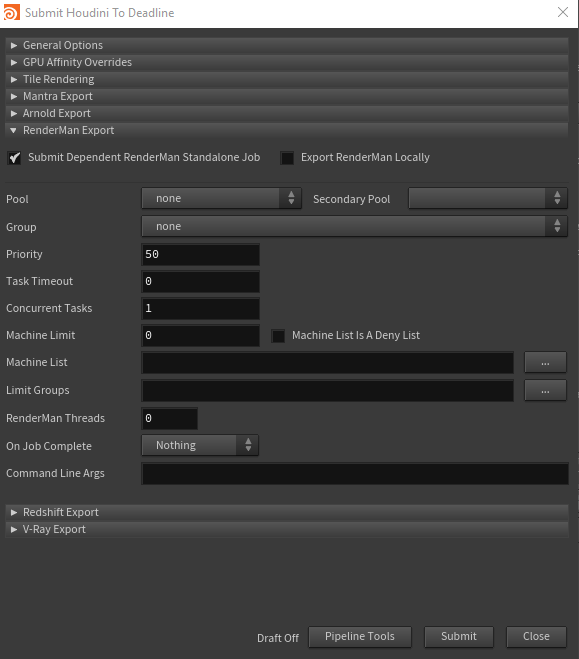Browse machines with Machine List ellipsis button
579x659 pixels.
pos(545,362)
